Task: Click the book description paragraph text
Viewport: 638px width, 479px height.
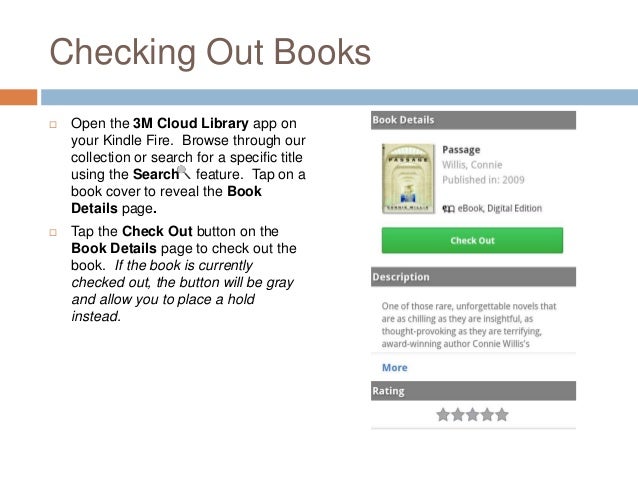Action: pyautogui.click(x=469, y=325)
